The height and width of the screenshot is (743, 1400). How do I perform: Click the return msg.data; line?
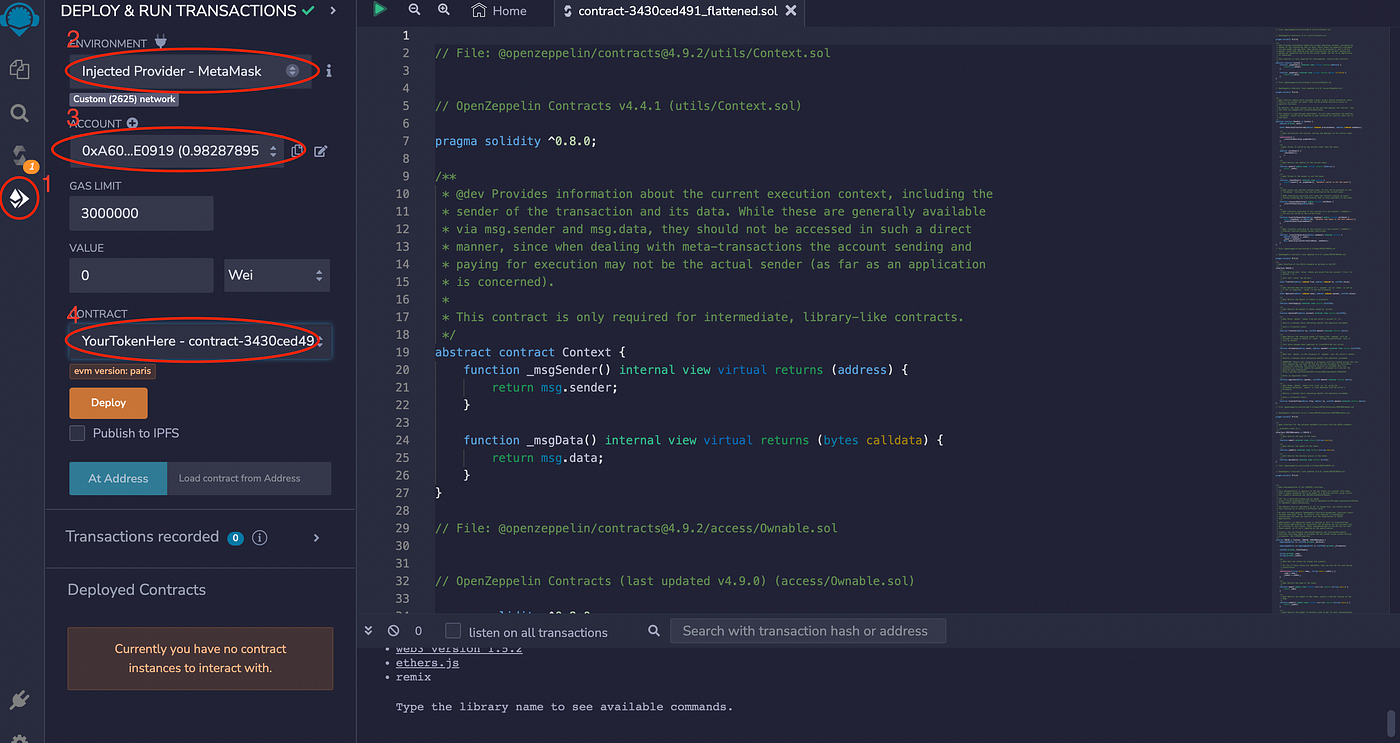coord(547,458)
